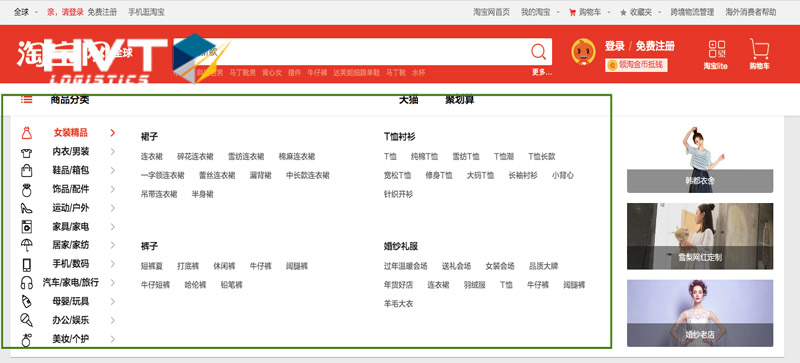Image resolution: width=800 pixels, height=363 pixels.
Task: Expand the top-bar 购物车 dropdown arrow
Action: pyautogui.click(x=609, y=12)
